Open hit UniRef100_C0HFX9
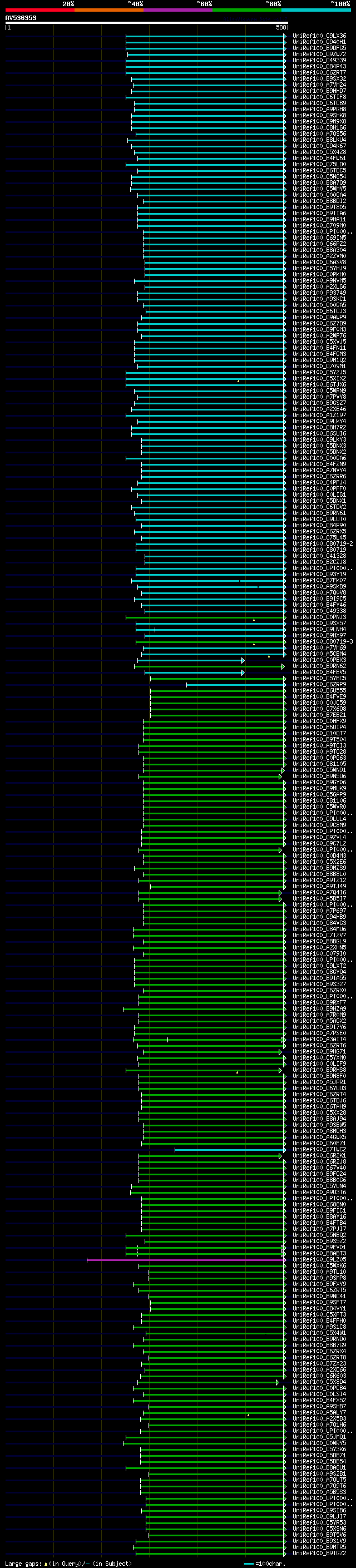Screen dimensions: 356x1568 (x=319, y=721)
